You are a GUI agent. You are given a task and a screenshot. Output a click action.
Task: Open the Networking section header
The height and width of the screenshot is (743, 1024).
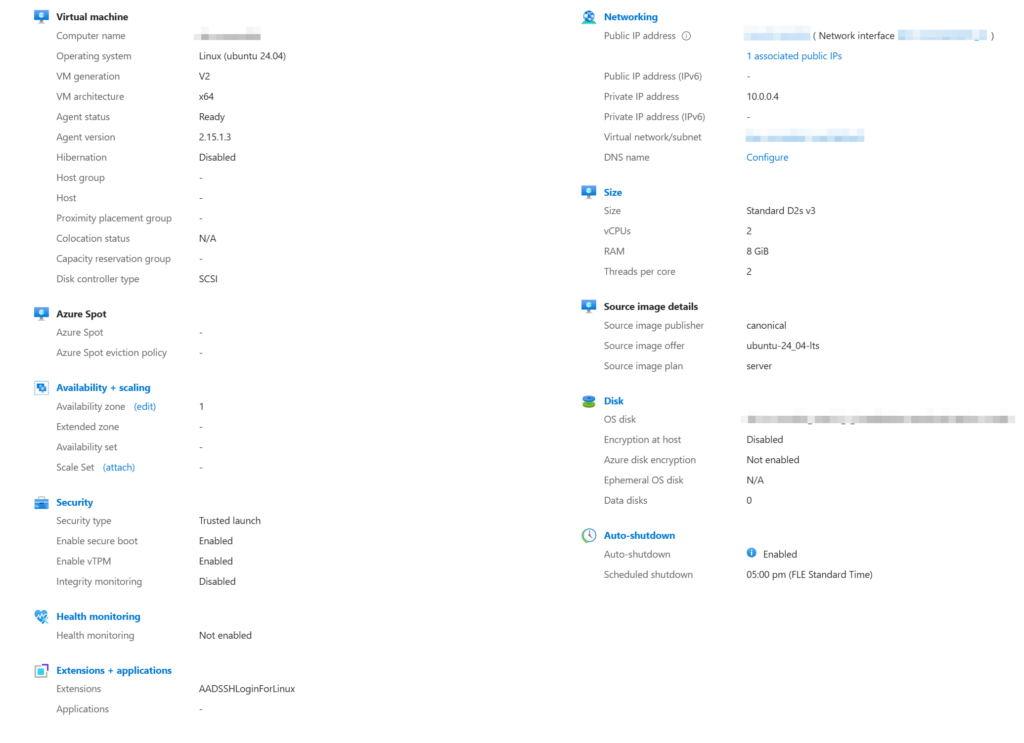[x=631, y=16]
